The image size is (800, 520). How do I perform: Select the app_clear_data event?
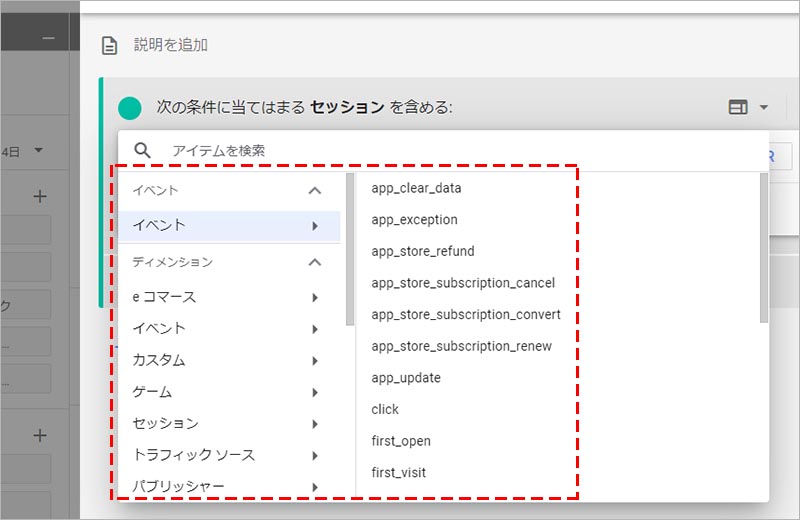[416, 188]
